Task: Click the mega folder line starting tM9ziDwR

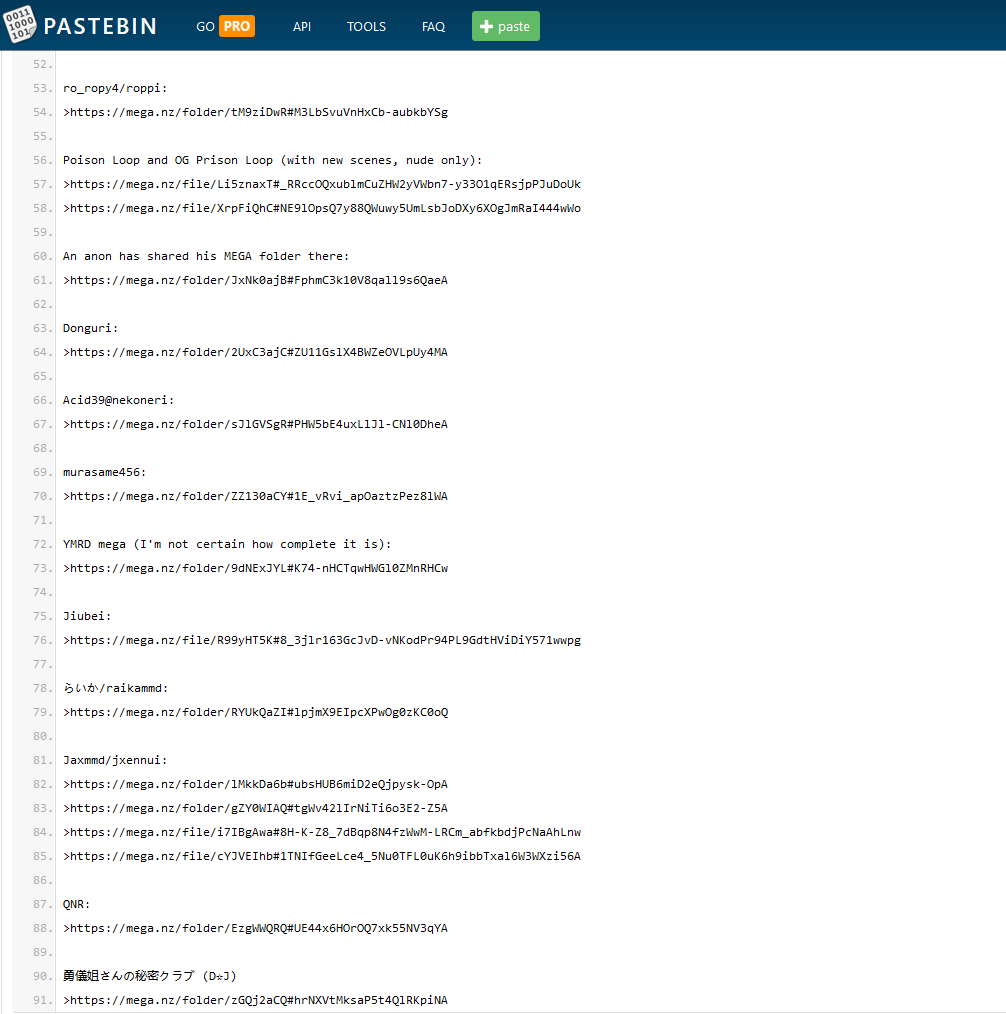Action: click(255, 113)
